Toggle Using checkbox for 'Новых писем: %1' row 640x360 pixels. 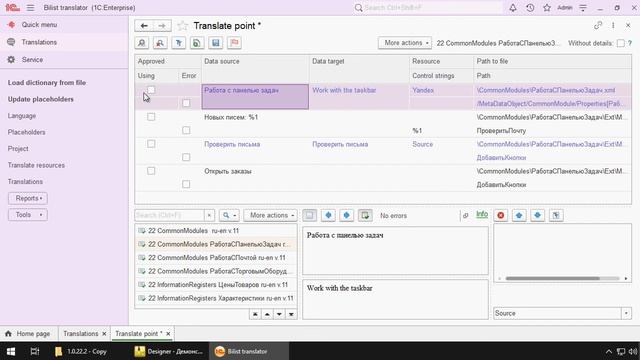(151, 117)
